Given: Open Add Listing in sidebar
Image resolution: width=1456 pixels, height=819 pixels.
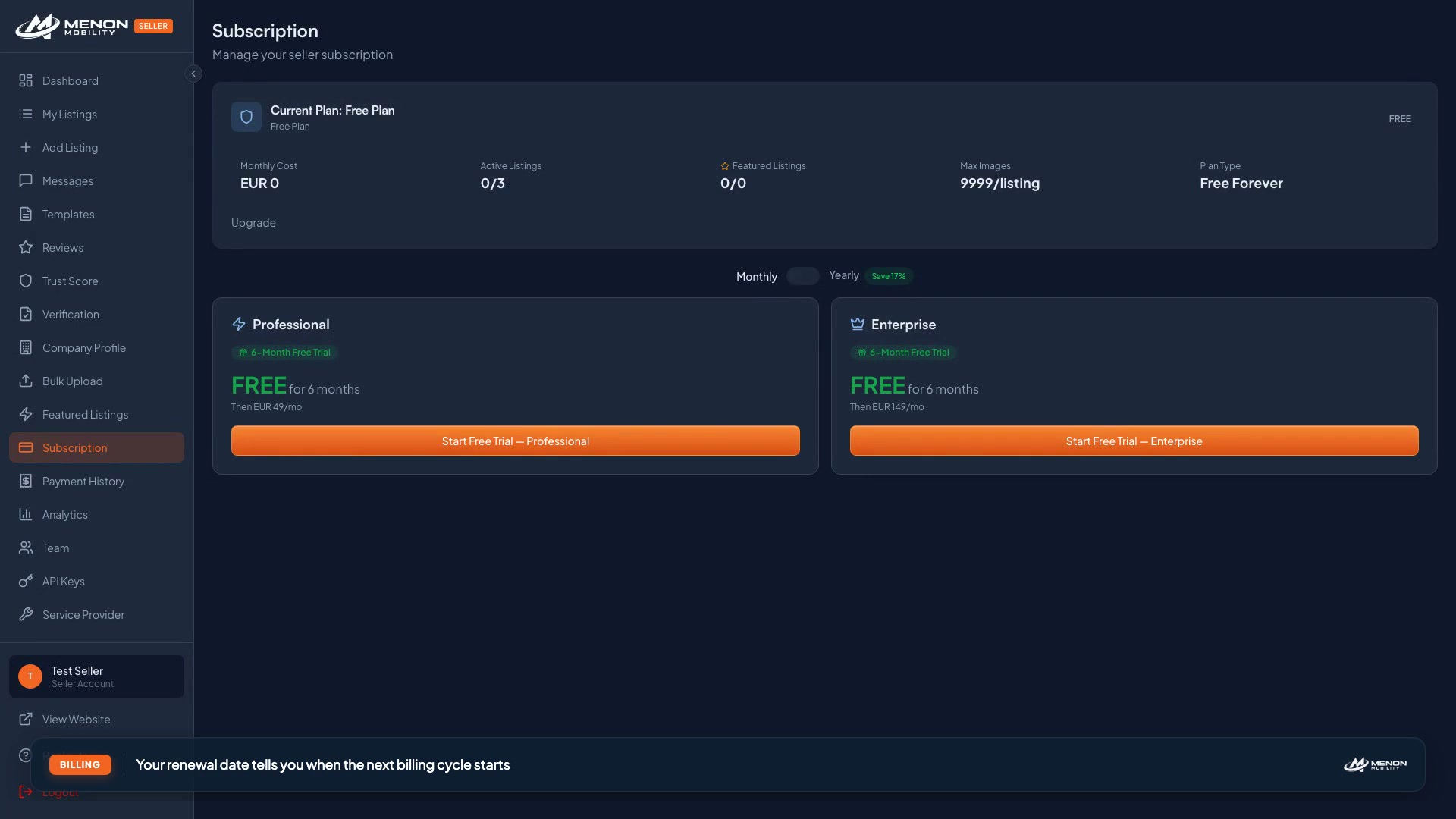Looking at the screenshot, I should pyautogui.click(x=96, y=147).
